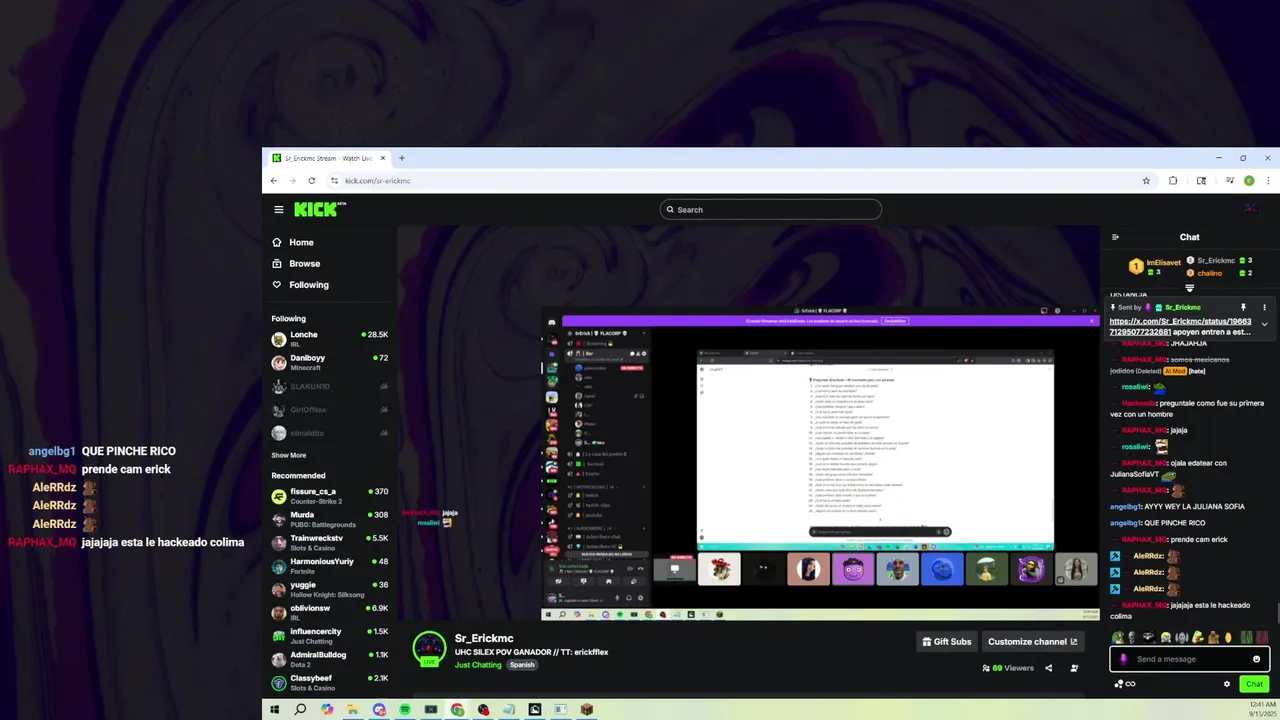
Task: Open Chrome three-dot menu
Action: pyautogui.click(x=1268, y=181)
